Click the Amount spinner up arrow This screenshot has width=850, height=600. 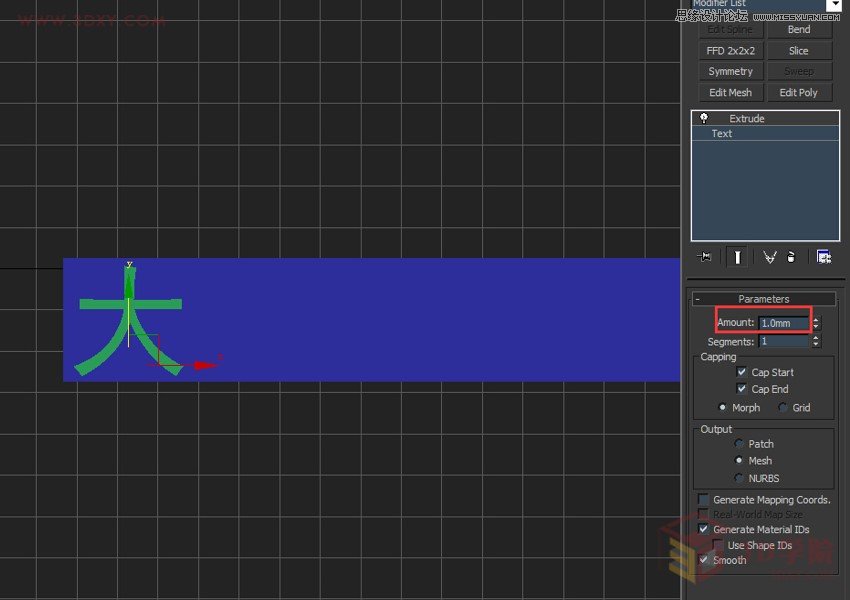click(x=815, y=318)
